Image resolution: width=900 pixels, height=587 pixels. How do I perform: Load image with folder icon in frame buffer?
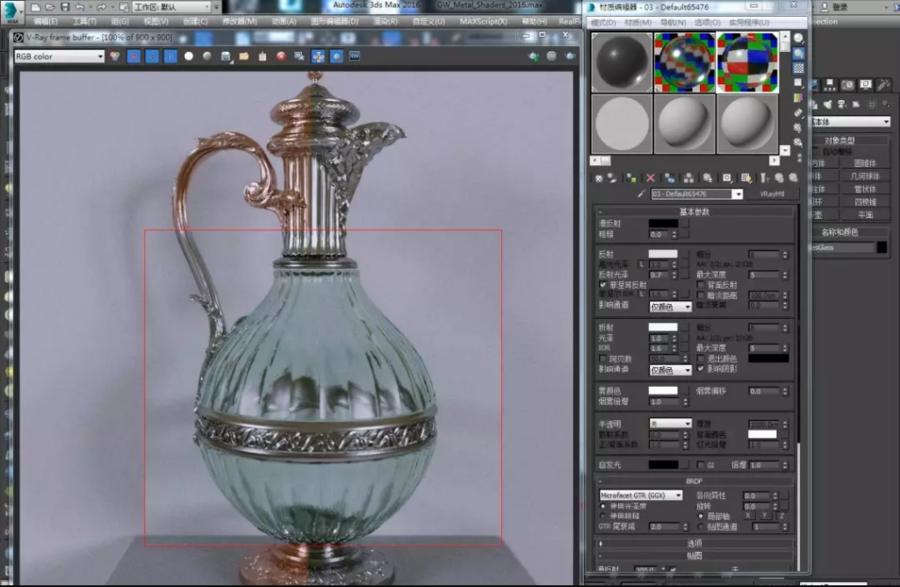click(x=244, y=56)
